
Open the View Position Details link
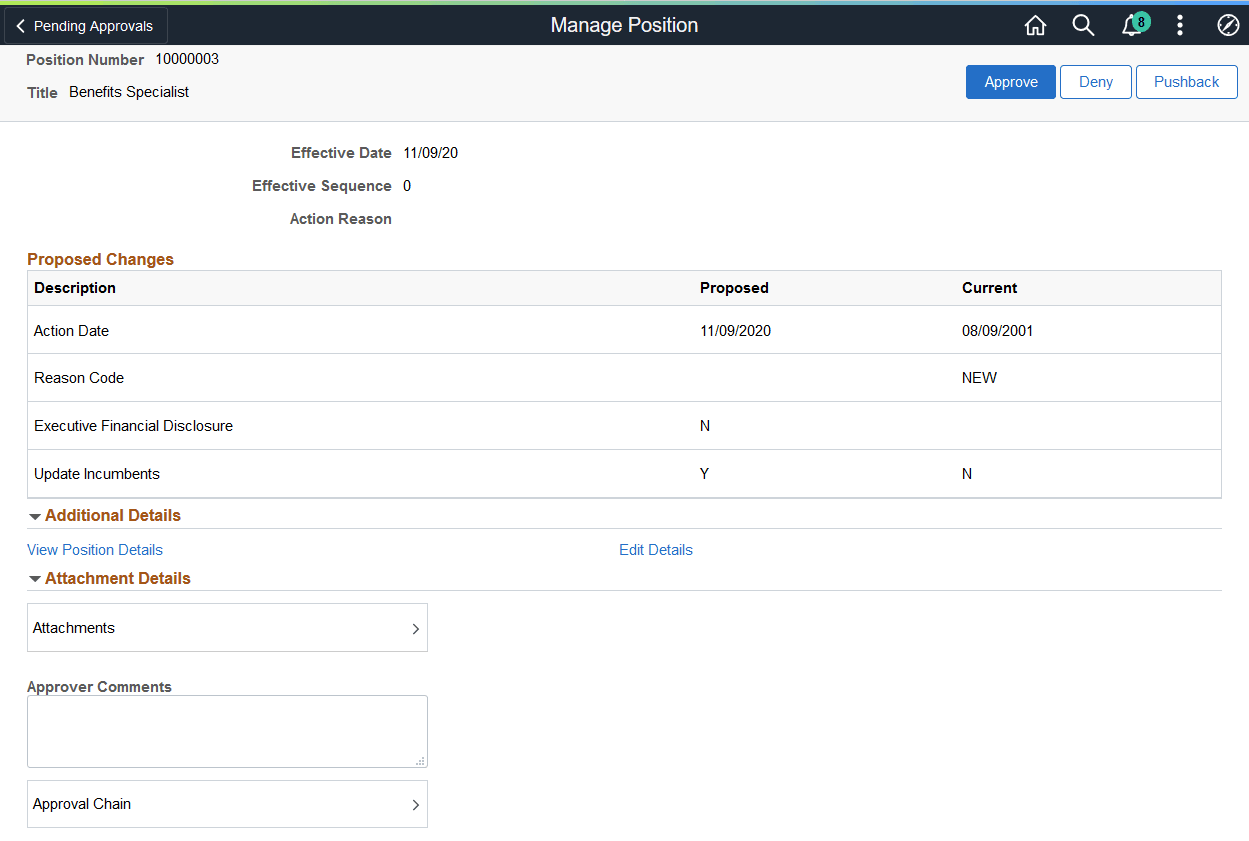pos(94,549)
